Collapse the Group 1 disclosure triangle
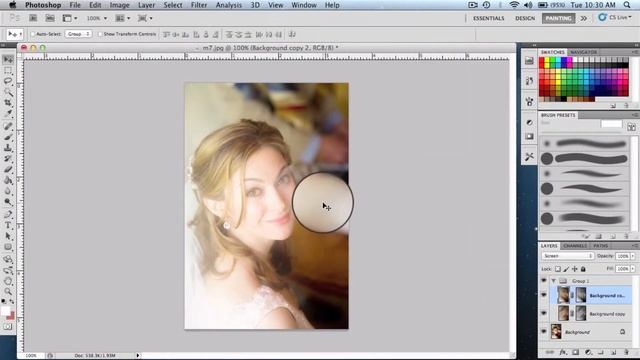The width and height of the screenshot is (640, 360). point(554,281)
